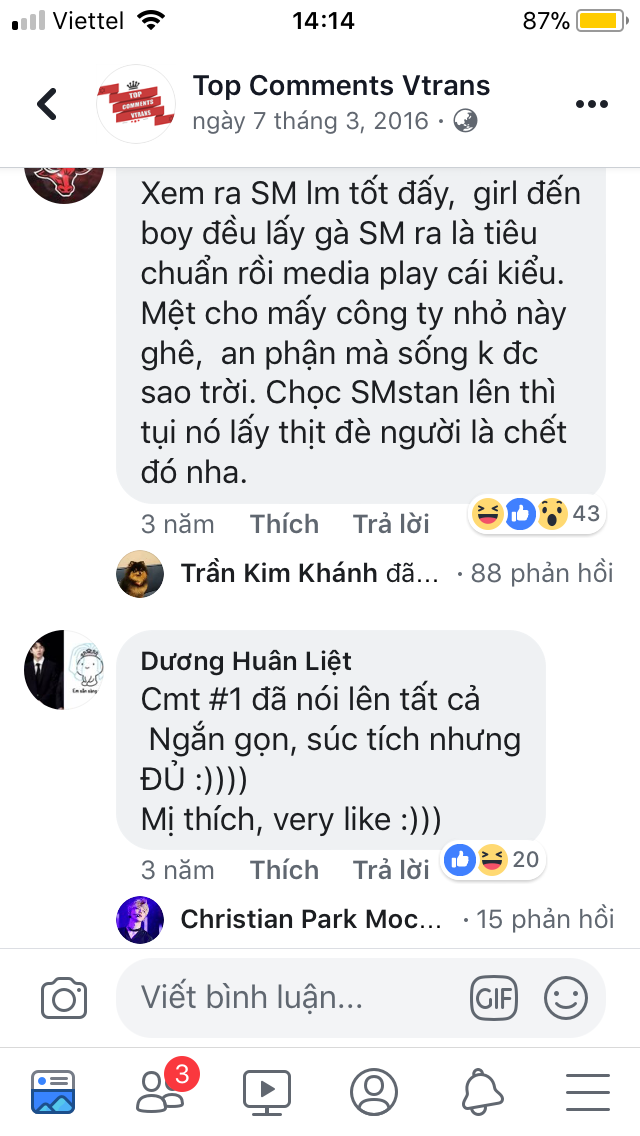
Task: Open the three-dot post options menu
Action: [x=591, y=104]
